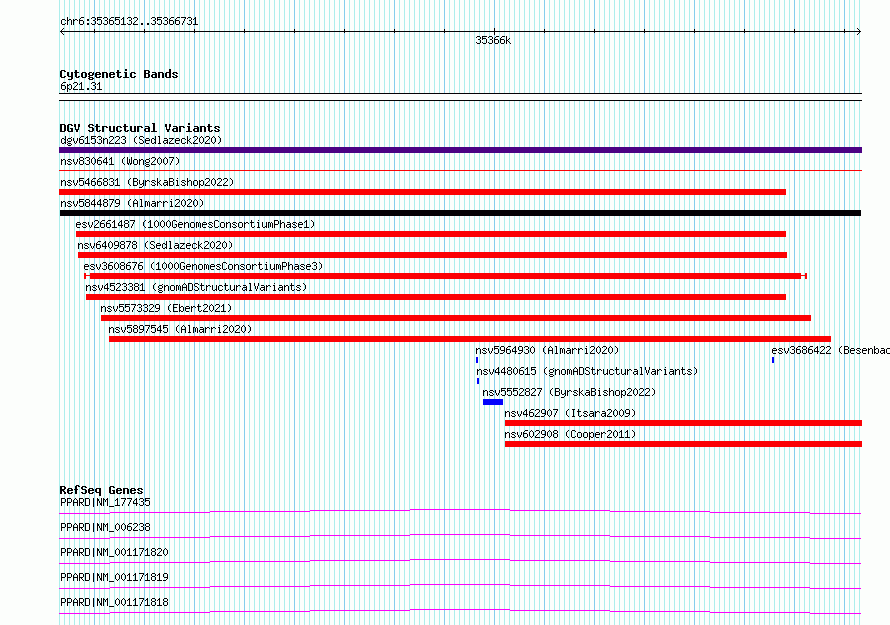
Task: Click the left arrow of the ruler
Action: click(x=62, y=32)
